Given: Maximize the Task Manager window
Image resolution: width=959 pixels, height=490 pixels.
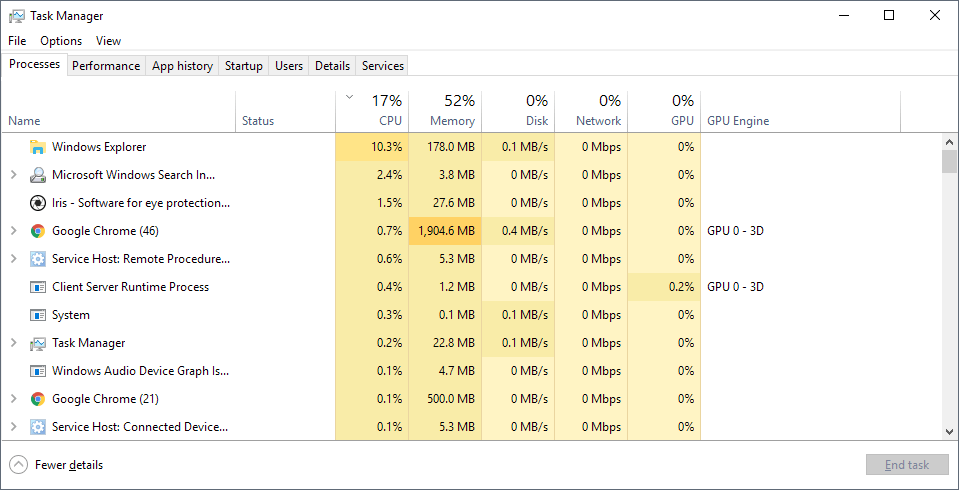Looking at the screenshot, I should [889, 15].
